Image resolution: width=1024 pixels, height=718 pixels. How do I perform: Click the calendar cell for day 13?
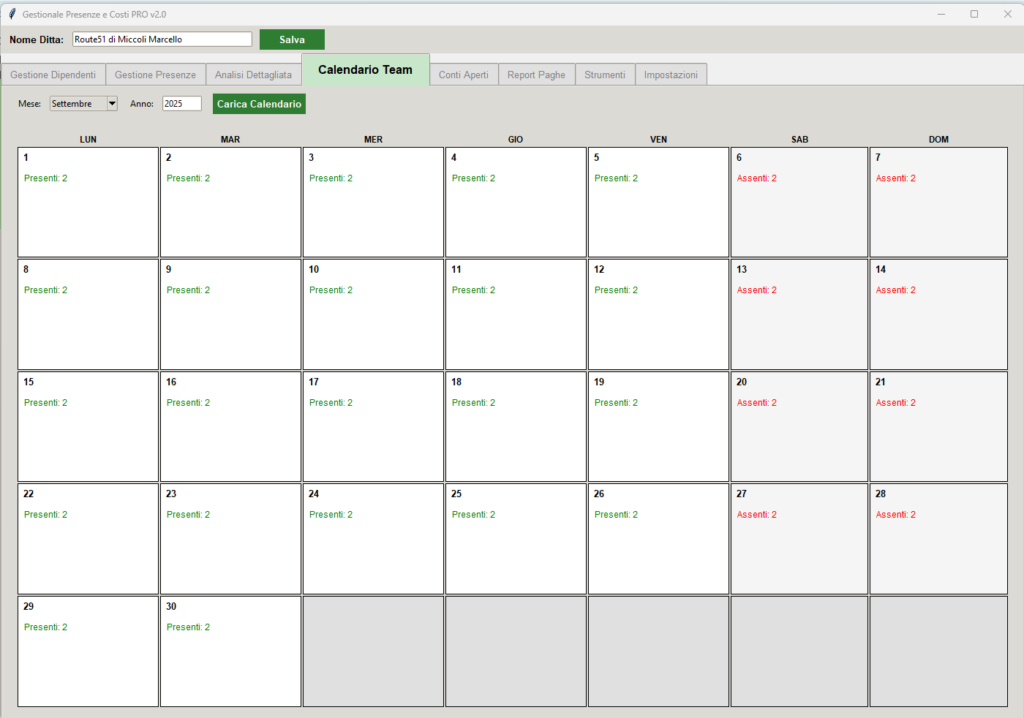click(x=799, y=314)
